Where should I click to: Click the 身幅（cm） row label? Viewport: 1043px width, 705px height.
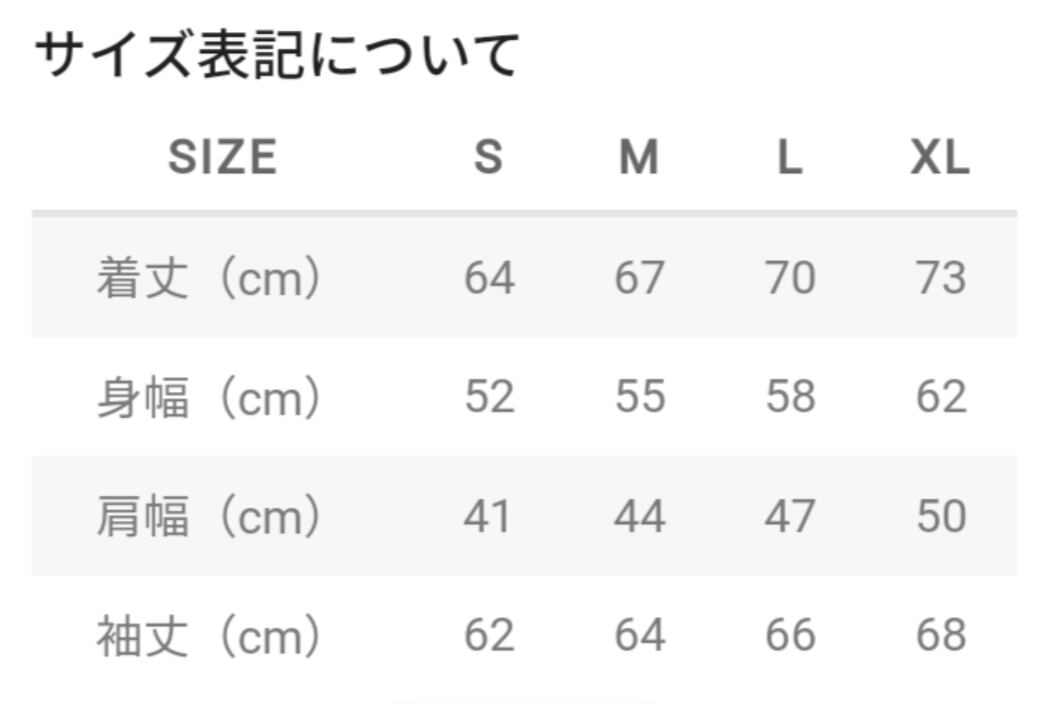[x=208, y=397]
